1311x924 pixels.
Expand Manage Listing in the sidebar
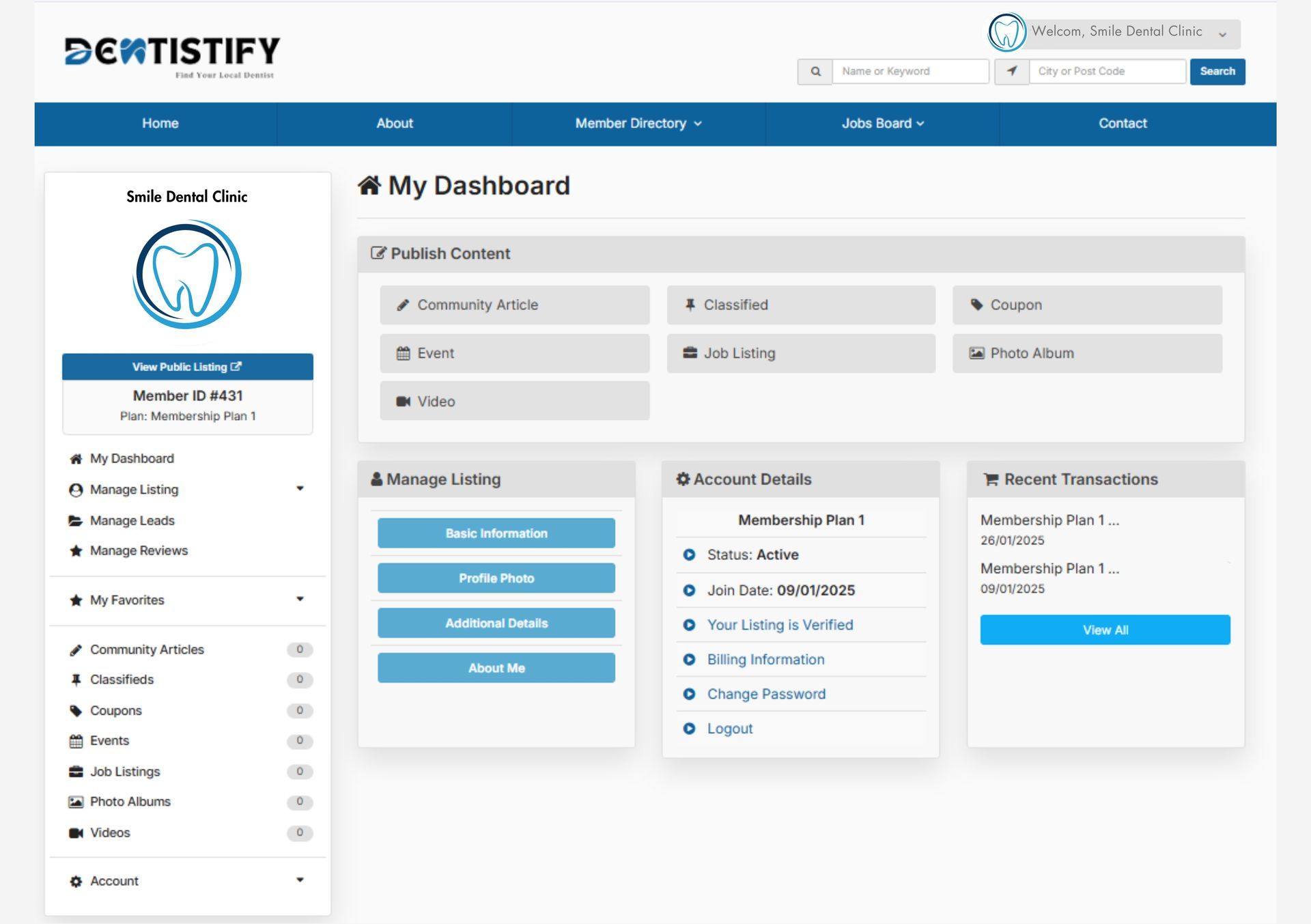point(299,489)
